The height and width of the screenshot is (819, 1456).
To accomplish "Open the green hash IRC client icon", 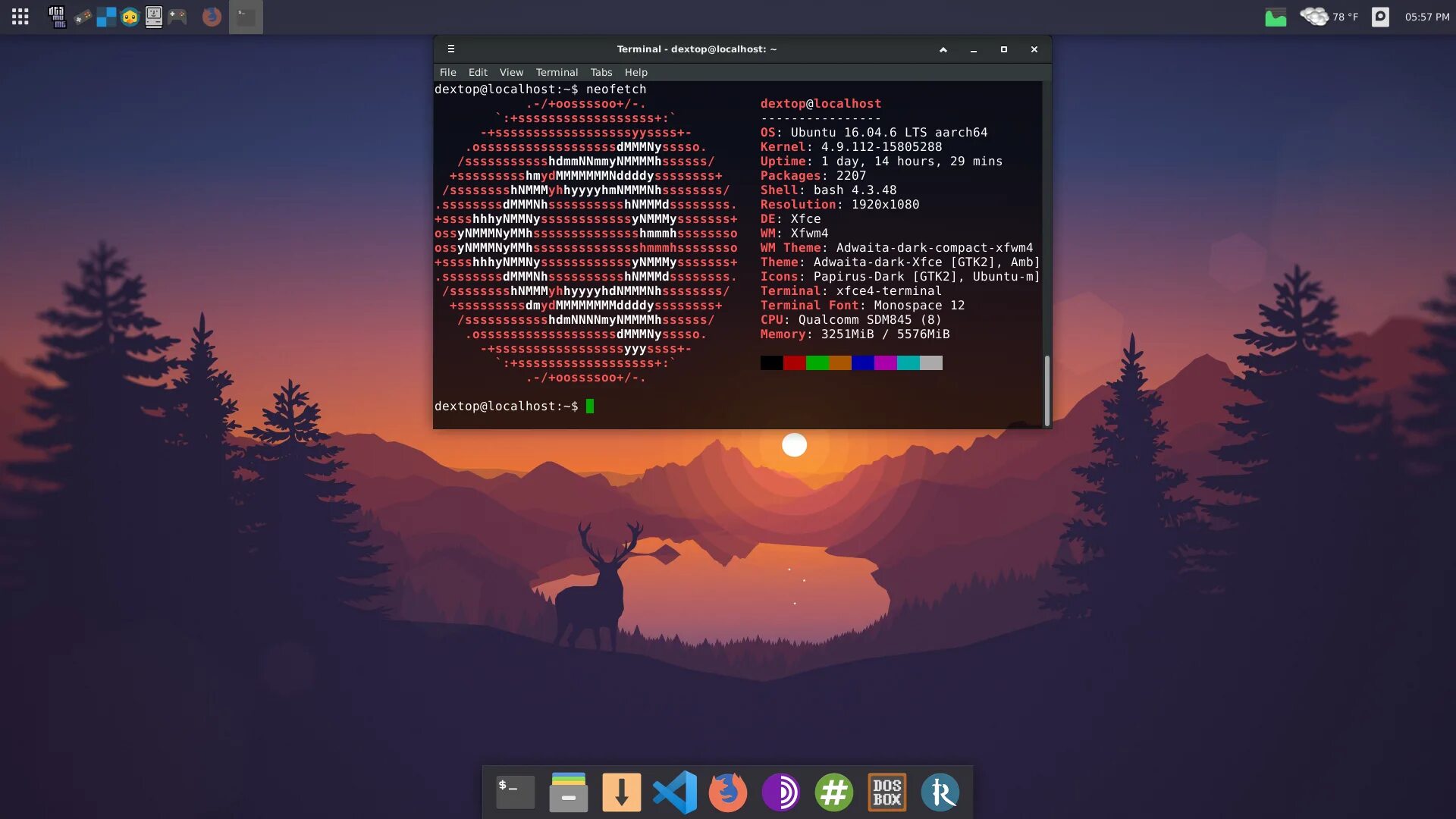I will pyautogui.click(x=834, y=792).
